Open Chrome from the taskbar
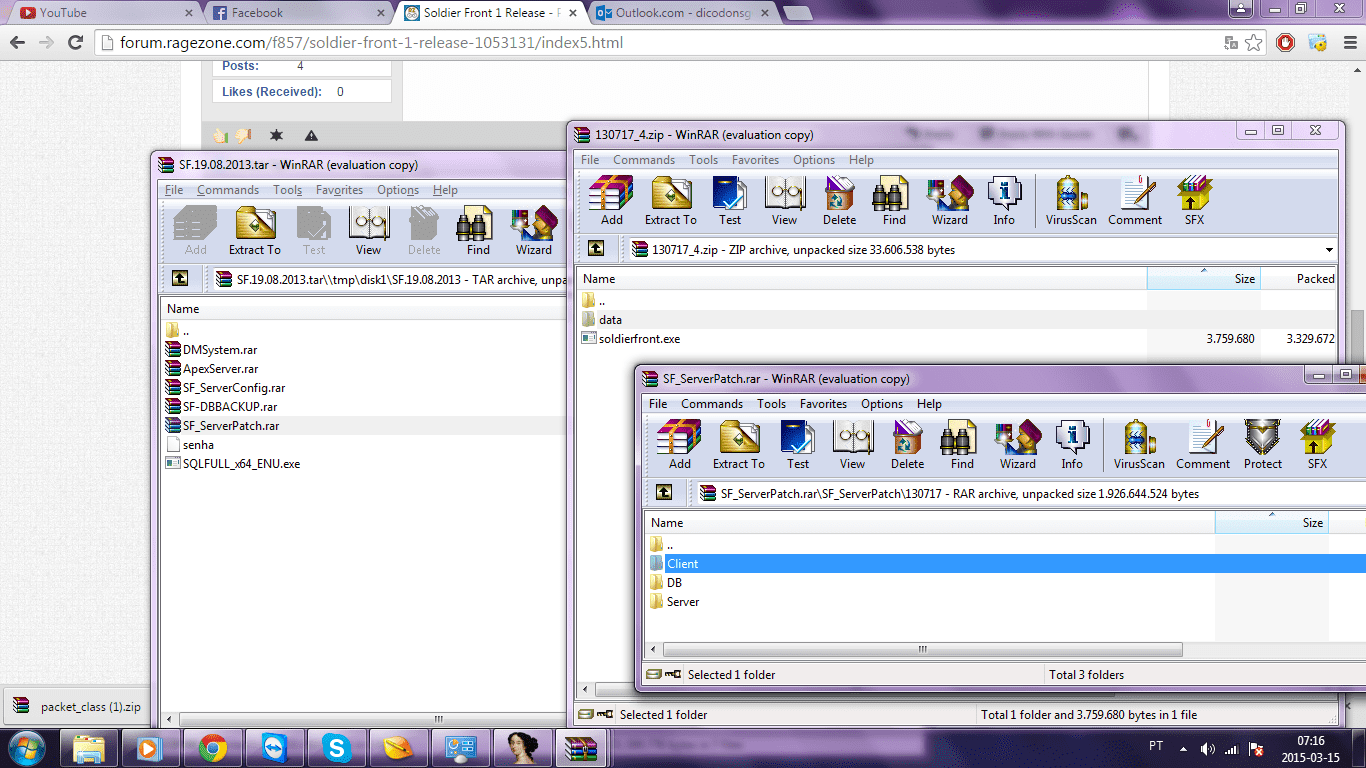 point(212,748)
